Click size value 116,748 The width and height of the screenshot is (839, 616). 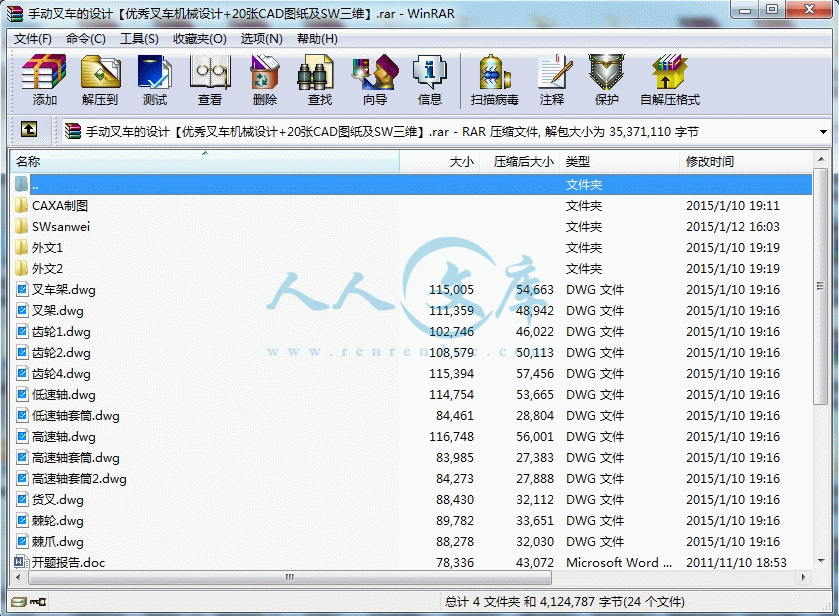click(451, 437)
